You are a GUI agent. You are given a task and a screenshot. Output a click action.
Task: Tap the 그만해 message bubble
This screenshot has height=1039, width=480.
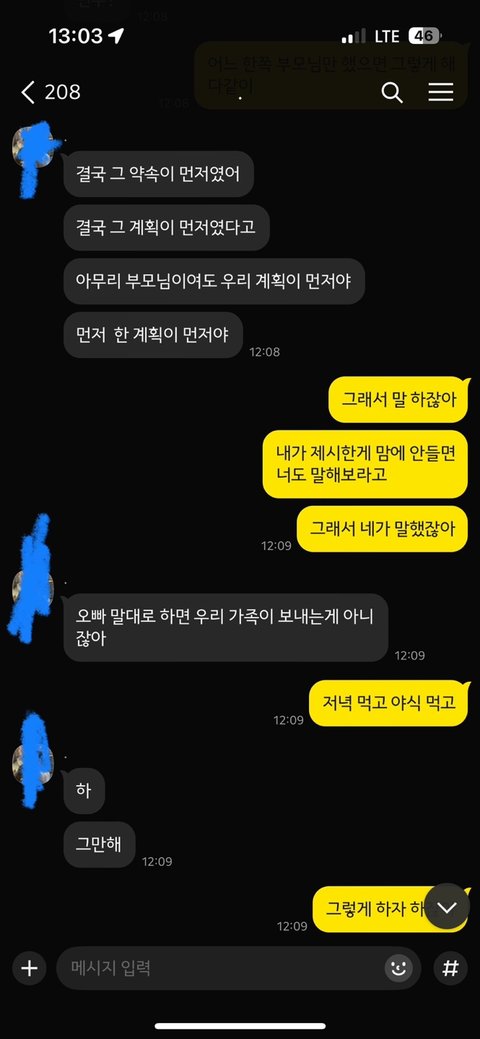coord(99,845)
